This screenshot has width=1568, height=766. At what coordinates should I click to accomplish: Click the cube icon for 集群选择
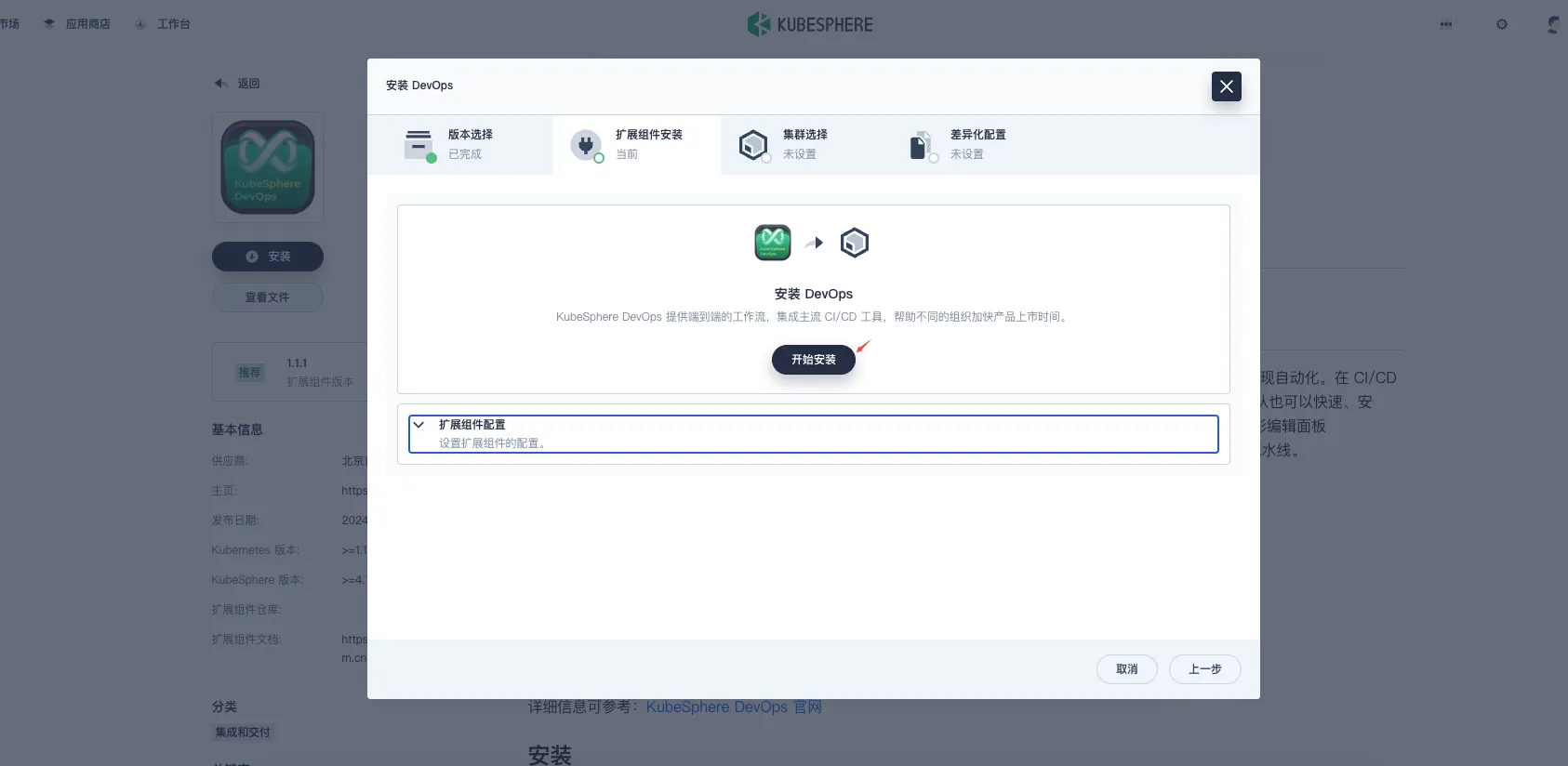pos(753,145)
